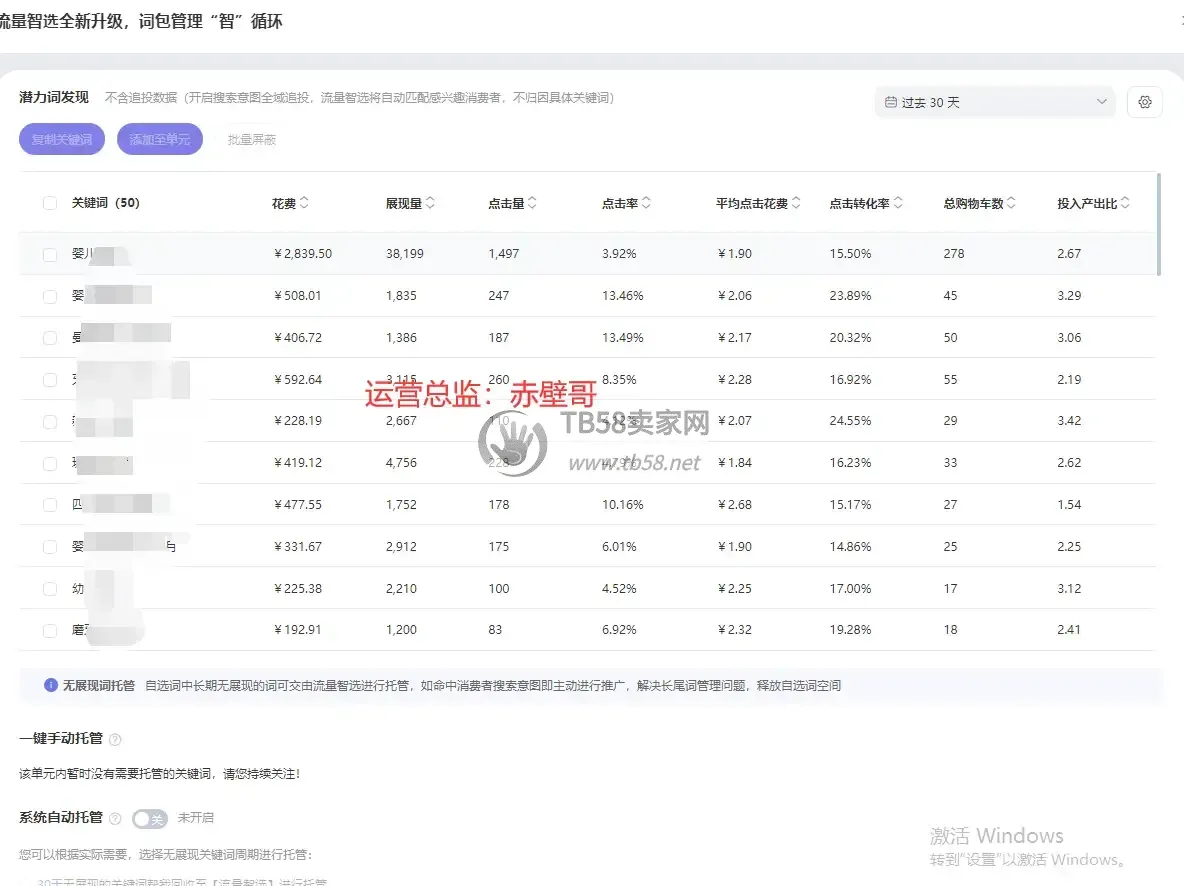Click the table's vertical scrollbar

(1159, 224)
